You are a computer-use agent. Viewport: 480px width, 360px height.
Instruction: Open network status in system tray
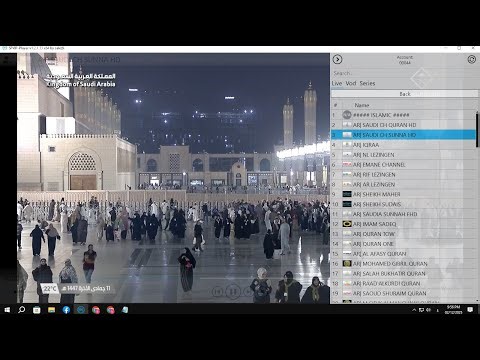click(x=421, y=310)
